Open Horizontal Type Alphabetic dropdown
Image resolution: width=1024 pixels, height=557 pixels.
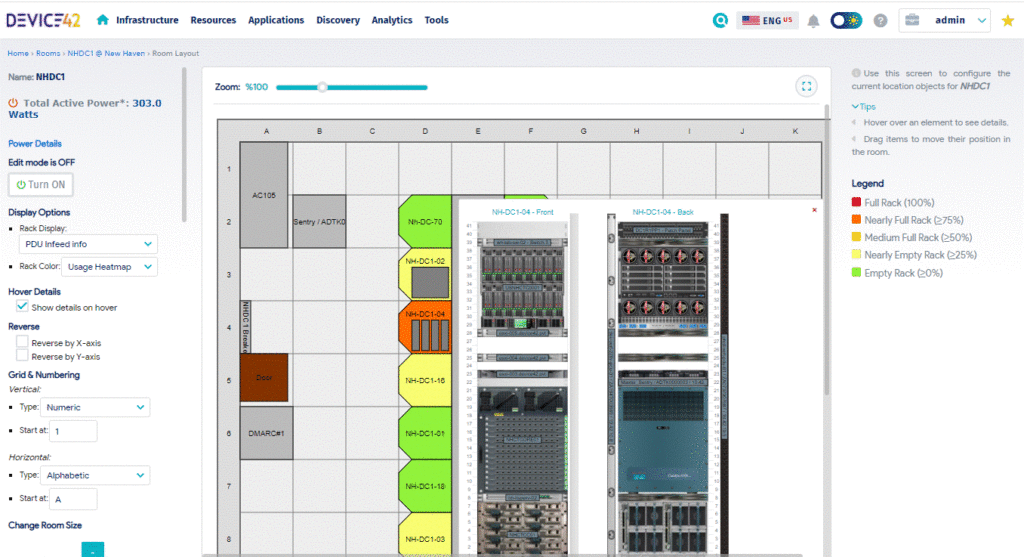tap(95, 475)
